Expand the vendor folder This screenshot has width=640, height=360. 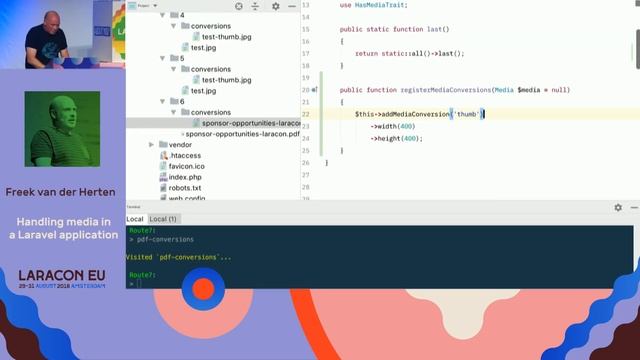pos(151,144)
